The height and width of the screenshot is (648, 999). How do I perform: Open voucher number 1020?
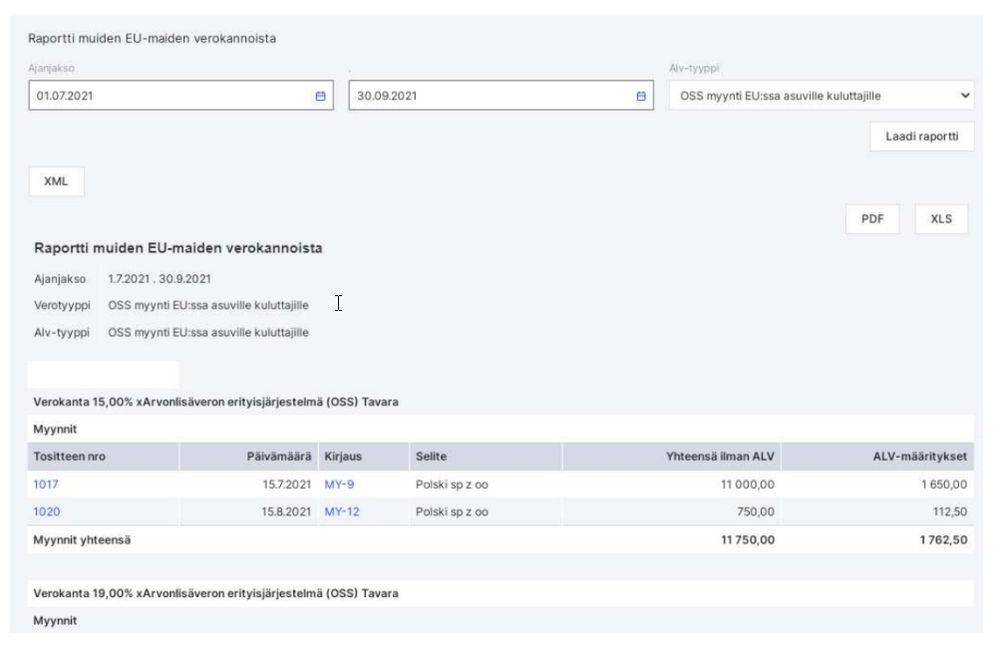47,512
